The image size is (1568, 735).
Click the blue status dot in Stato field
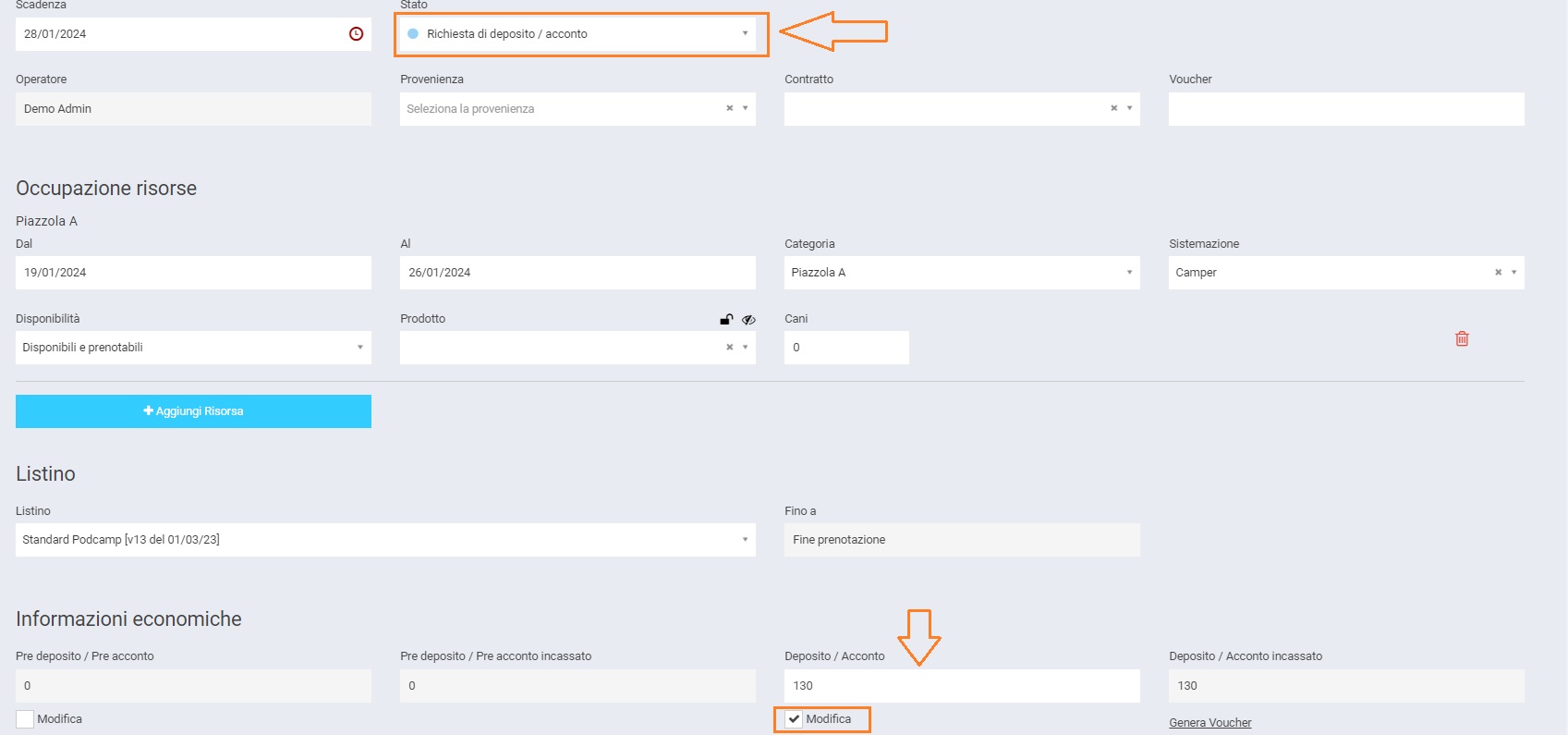[413, 34]
